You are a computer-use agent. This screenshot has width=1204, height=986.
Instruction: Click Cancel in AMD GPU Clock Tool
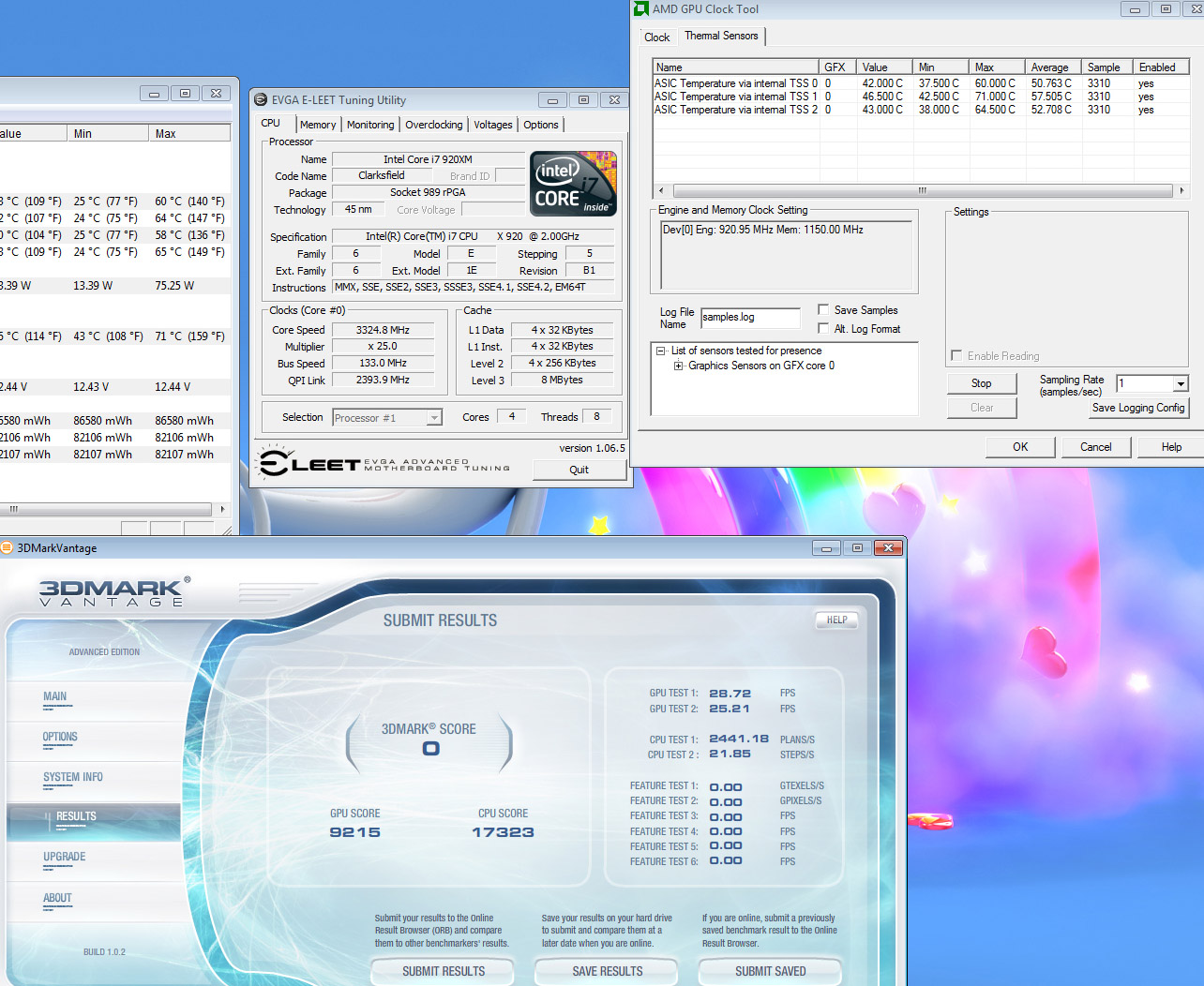[x=1096, y=447]
